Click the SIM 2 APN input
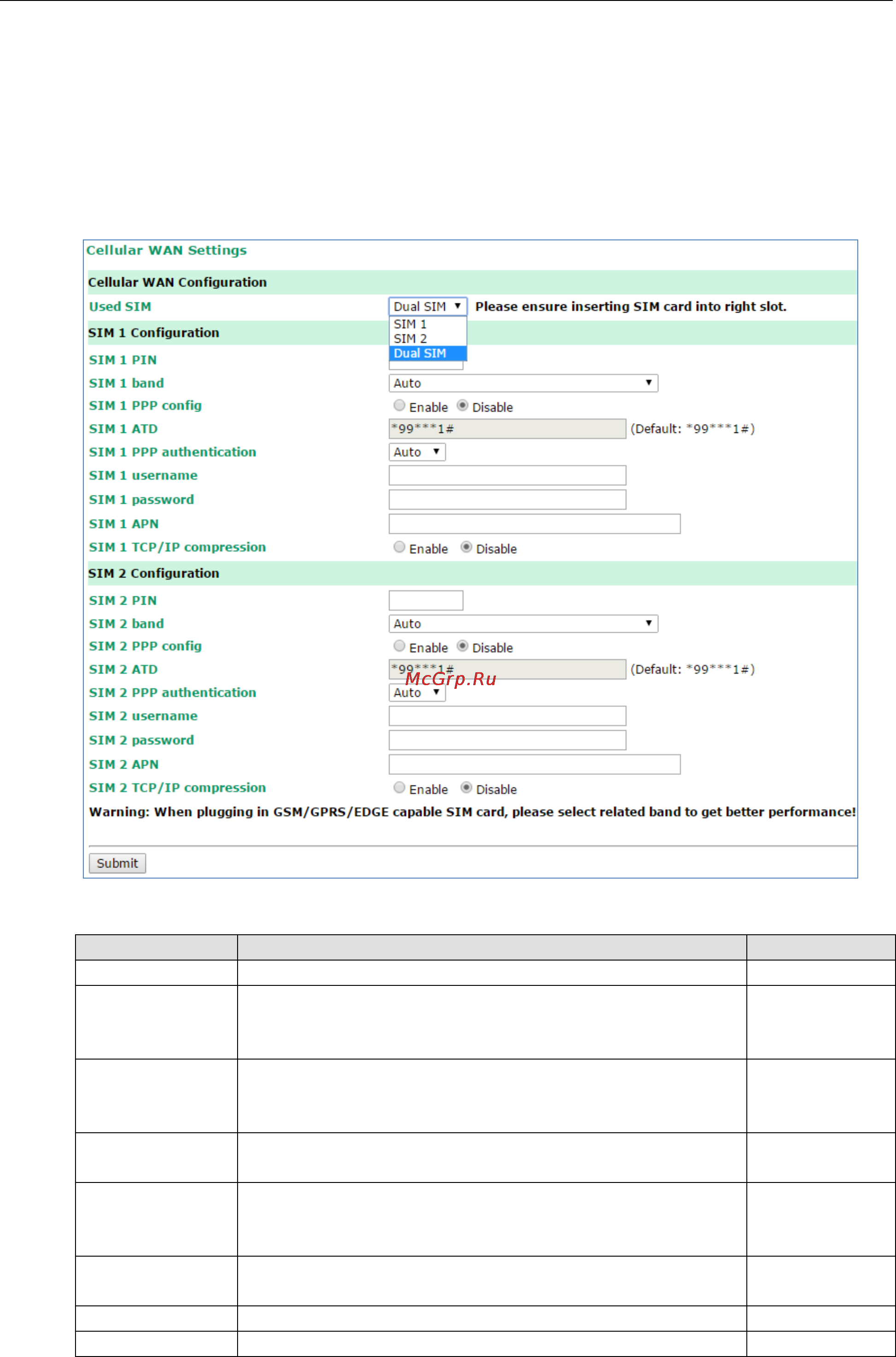 coord(534,764)
